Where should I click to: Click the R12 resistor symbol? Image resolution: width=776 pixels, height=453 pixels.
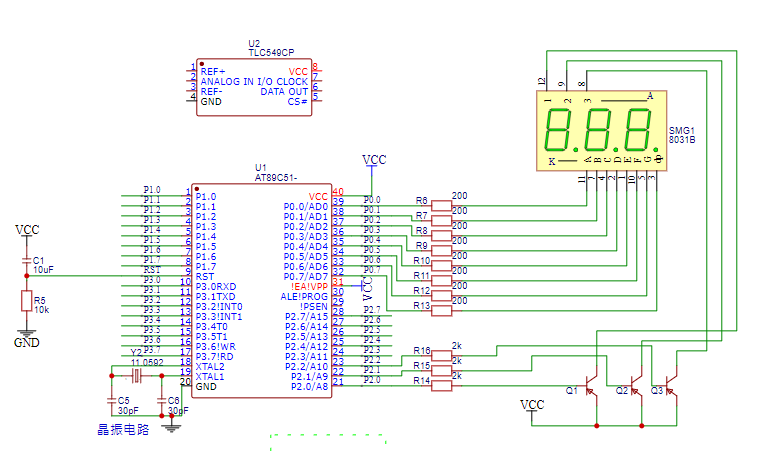tap(441, 296)
